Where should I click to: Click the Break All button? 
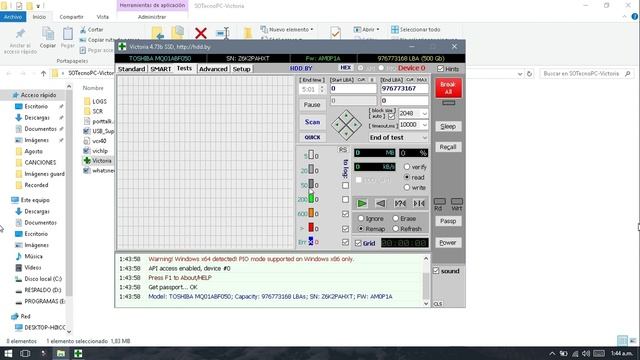click(448, 88)
